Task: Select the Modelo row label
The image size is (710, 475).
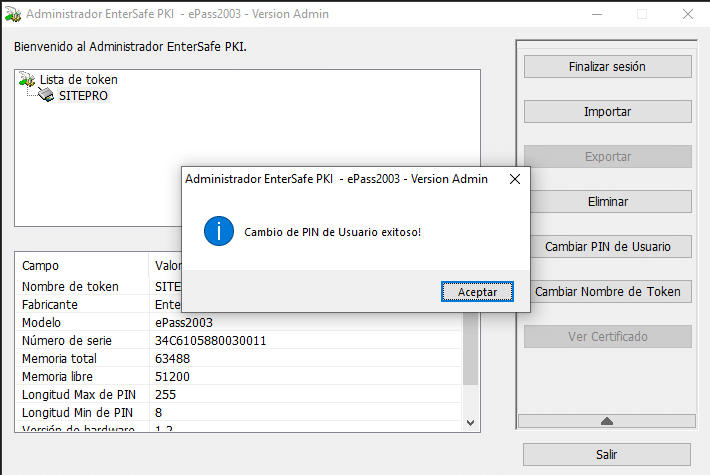Action: coord(41,322)
